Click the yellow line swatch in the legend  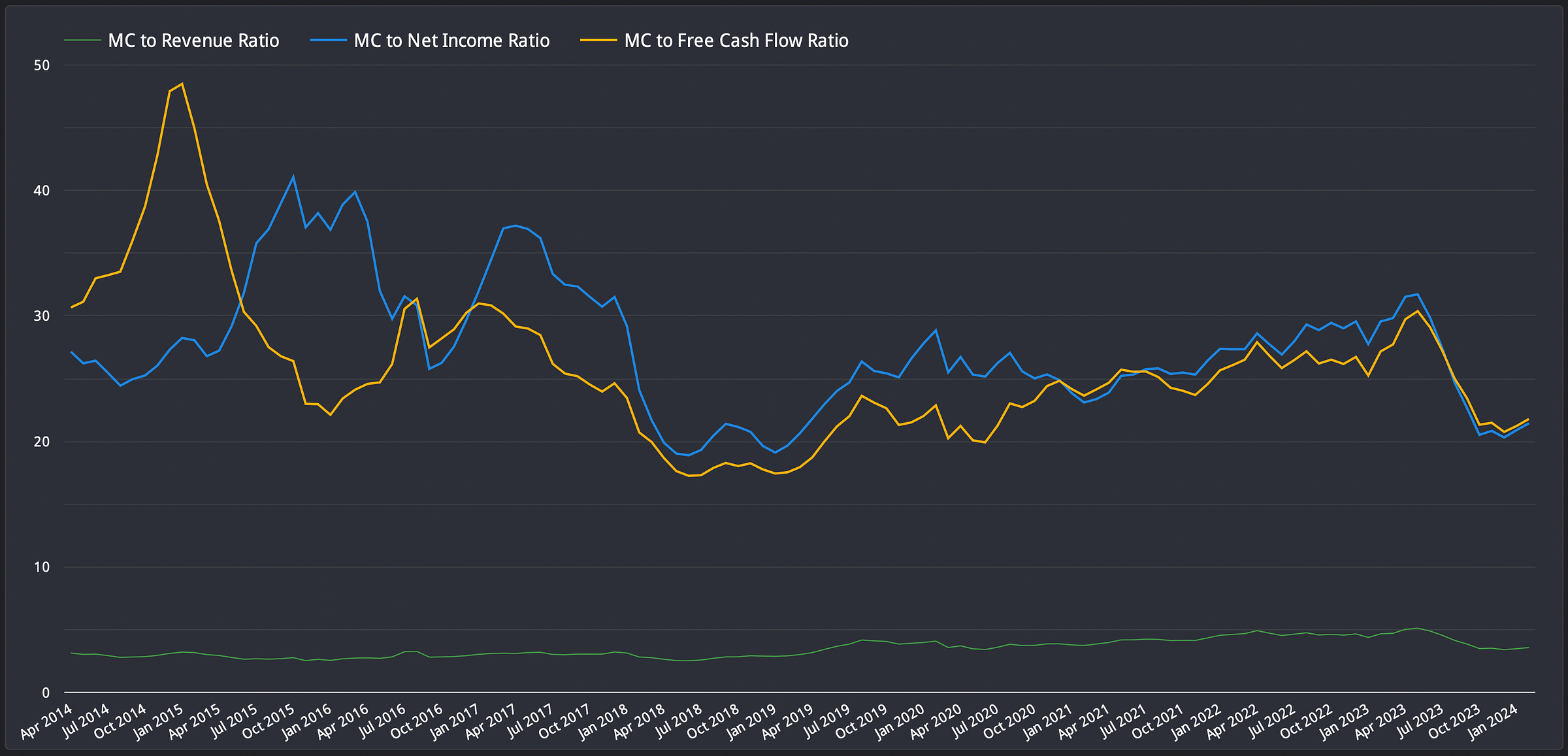pos(598,41)
